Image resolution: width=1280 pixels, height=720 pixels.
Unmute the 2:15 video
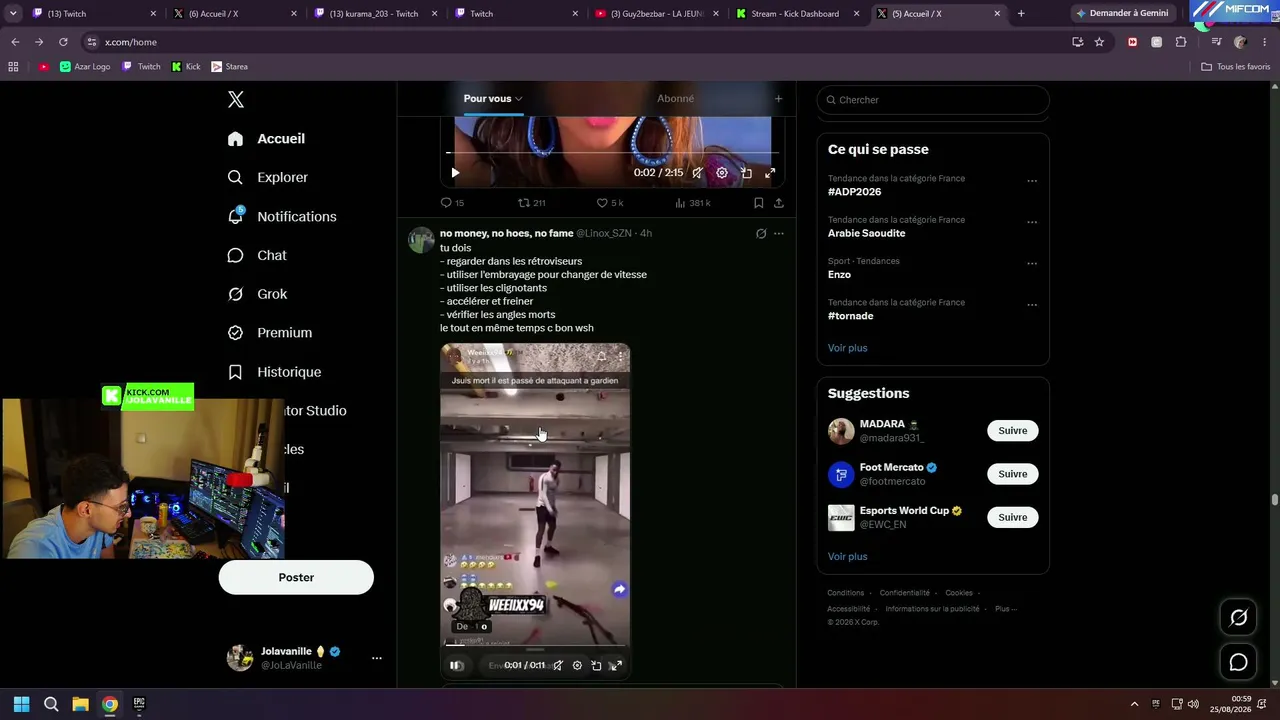(x=697, y=173)
